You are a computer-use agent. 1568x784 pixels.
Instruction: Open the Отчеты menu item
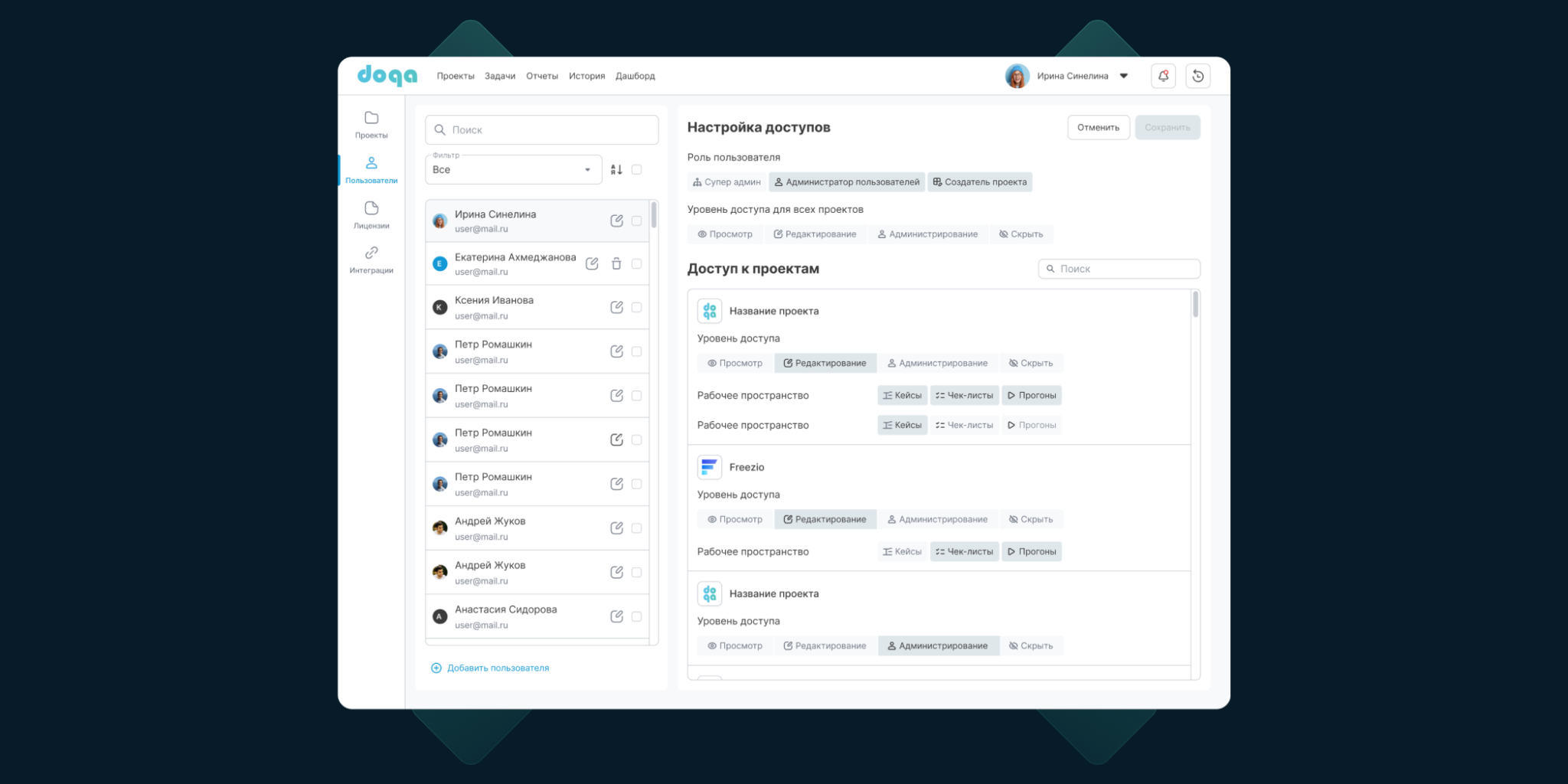542,76
